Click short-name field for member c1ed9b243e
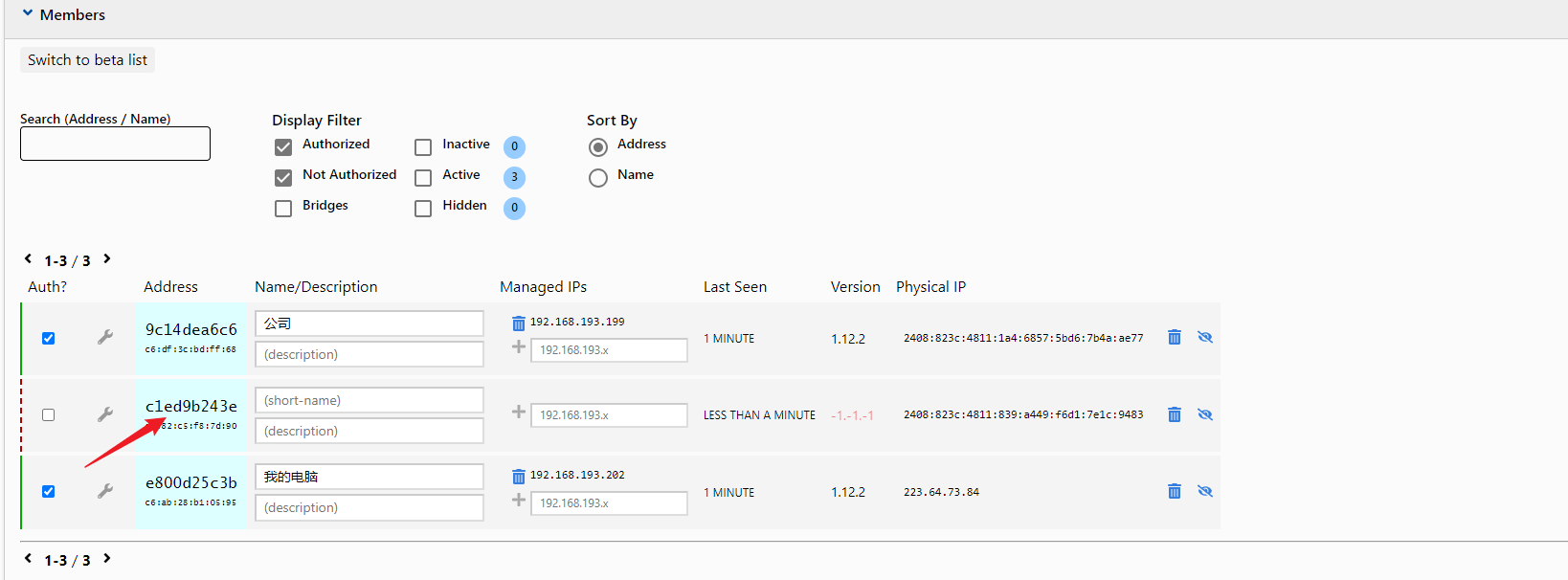Screen dimensions: 1568x580 pyautogui.click(x=369, y=400)
